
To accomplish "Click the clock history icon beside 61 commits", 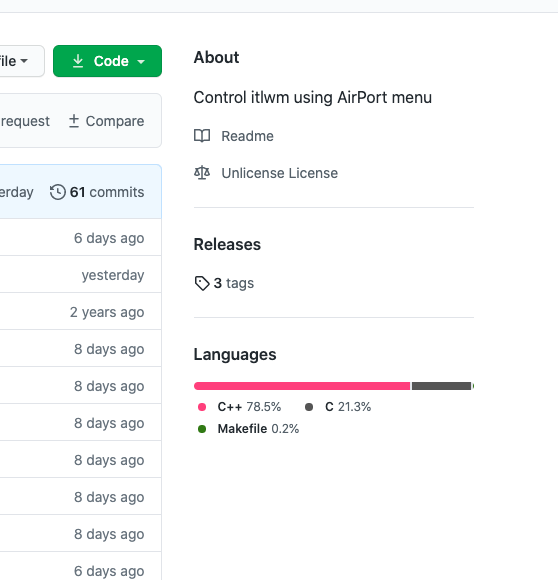I will 58,192.
